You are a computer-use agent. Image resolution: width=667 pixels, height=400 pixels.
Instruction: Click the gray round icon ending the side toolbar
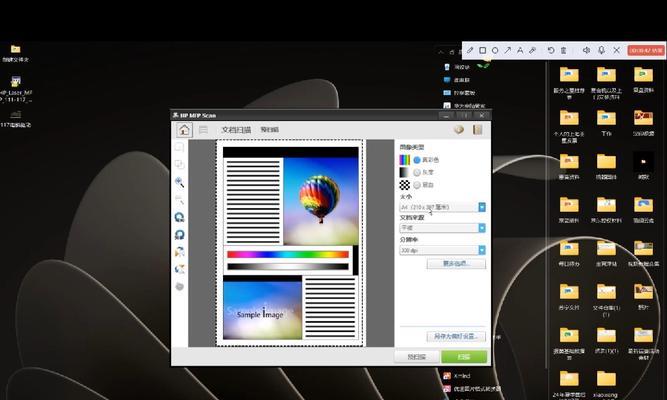[x=180, y=286]
